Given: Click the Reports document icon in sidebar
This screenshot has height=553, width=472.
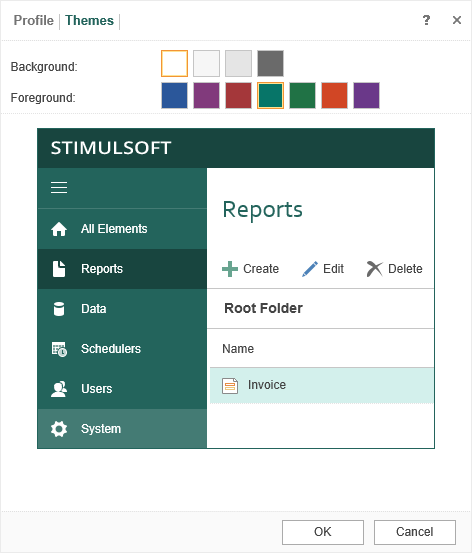Looking at the screenshot, I should tap(59, 269).
